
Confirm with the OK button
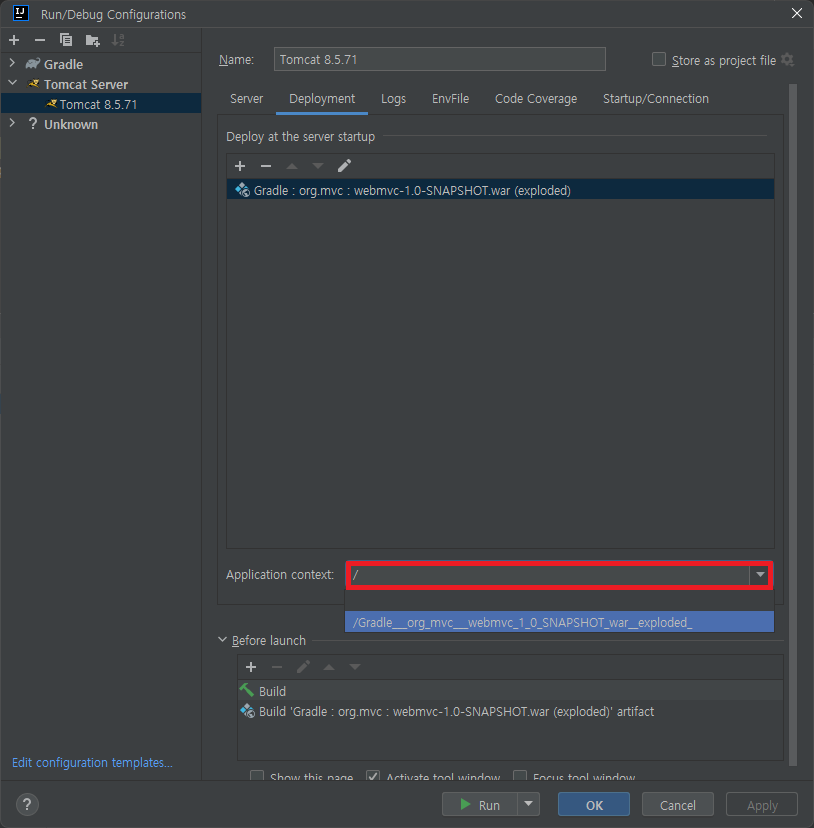pos(594,804)
